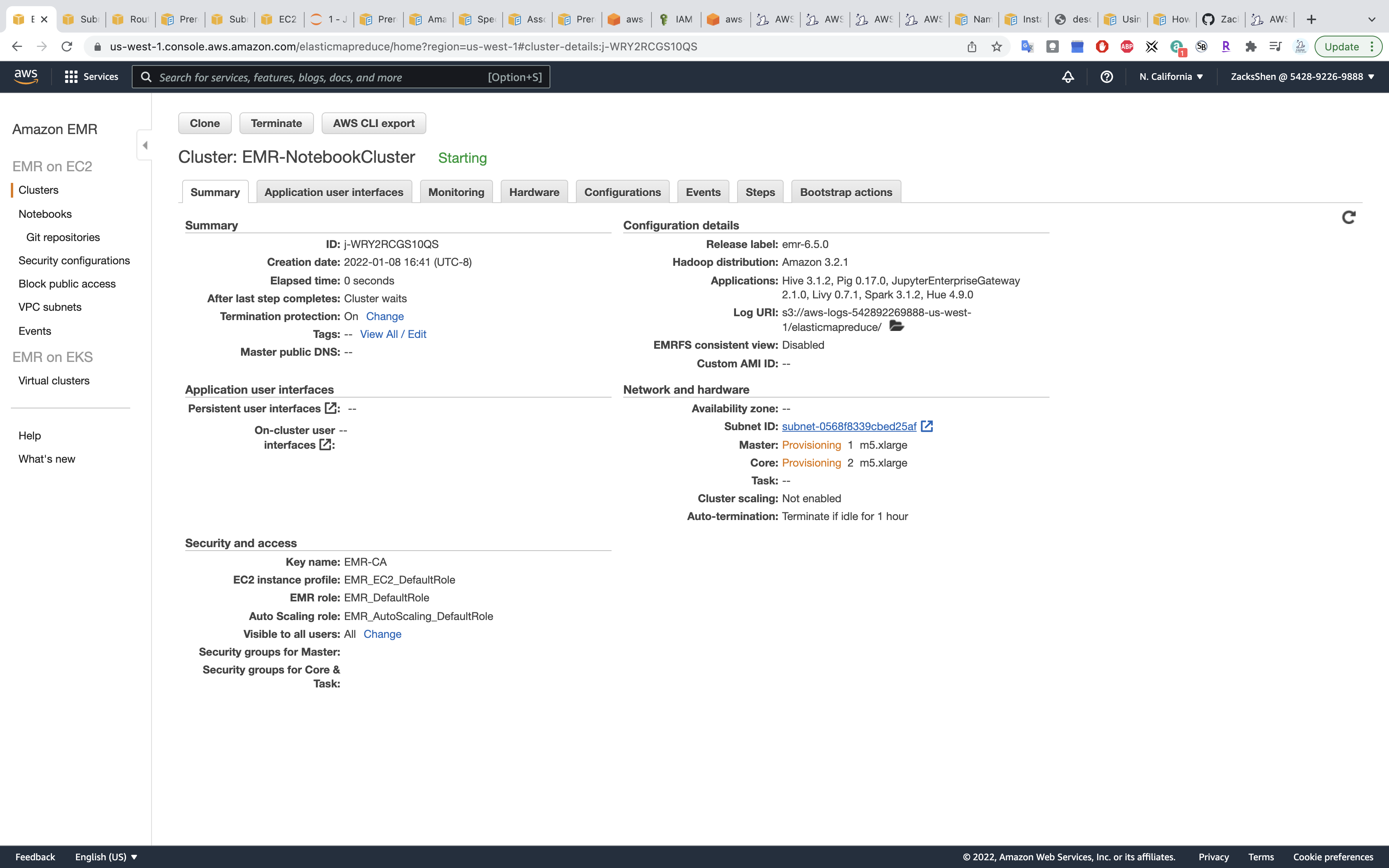Expand the N. California region dropdown

click(1171, 76)
